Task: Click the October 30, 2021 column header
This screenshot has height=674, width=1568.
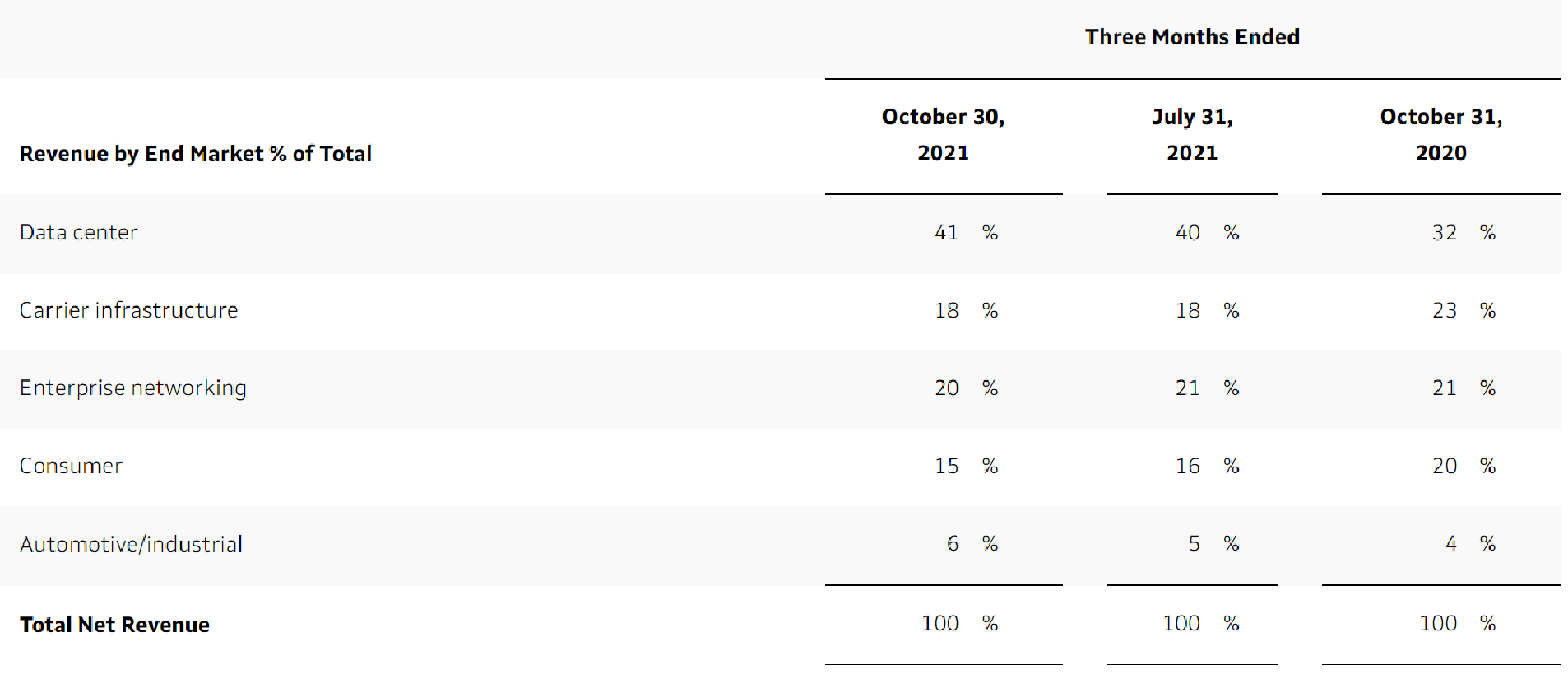Action: pos(943,134)
